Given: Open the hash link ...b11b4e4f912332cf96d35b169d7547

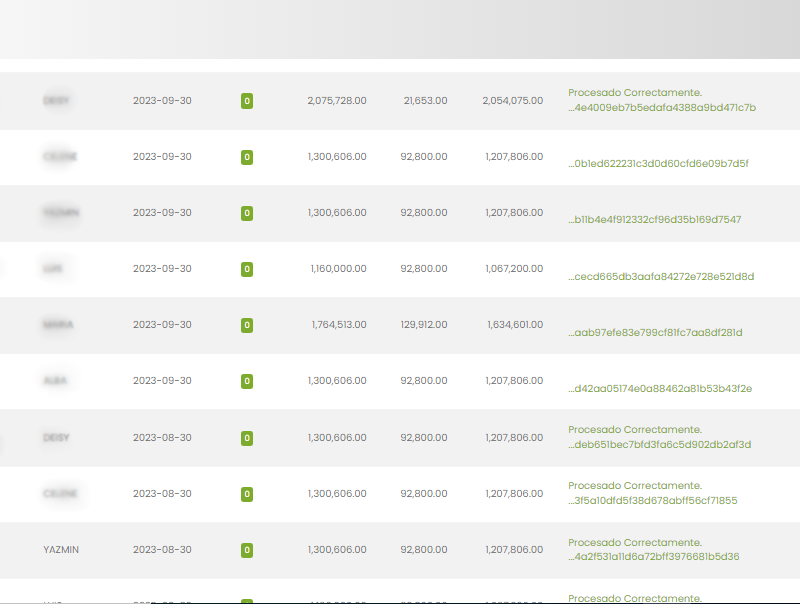Looking at the screenshot, I should [654, 219].
